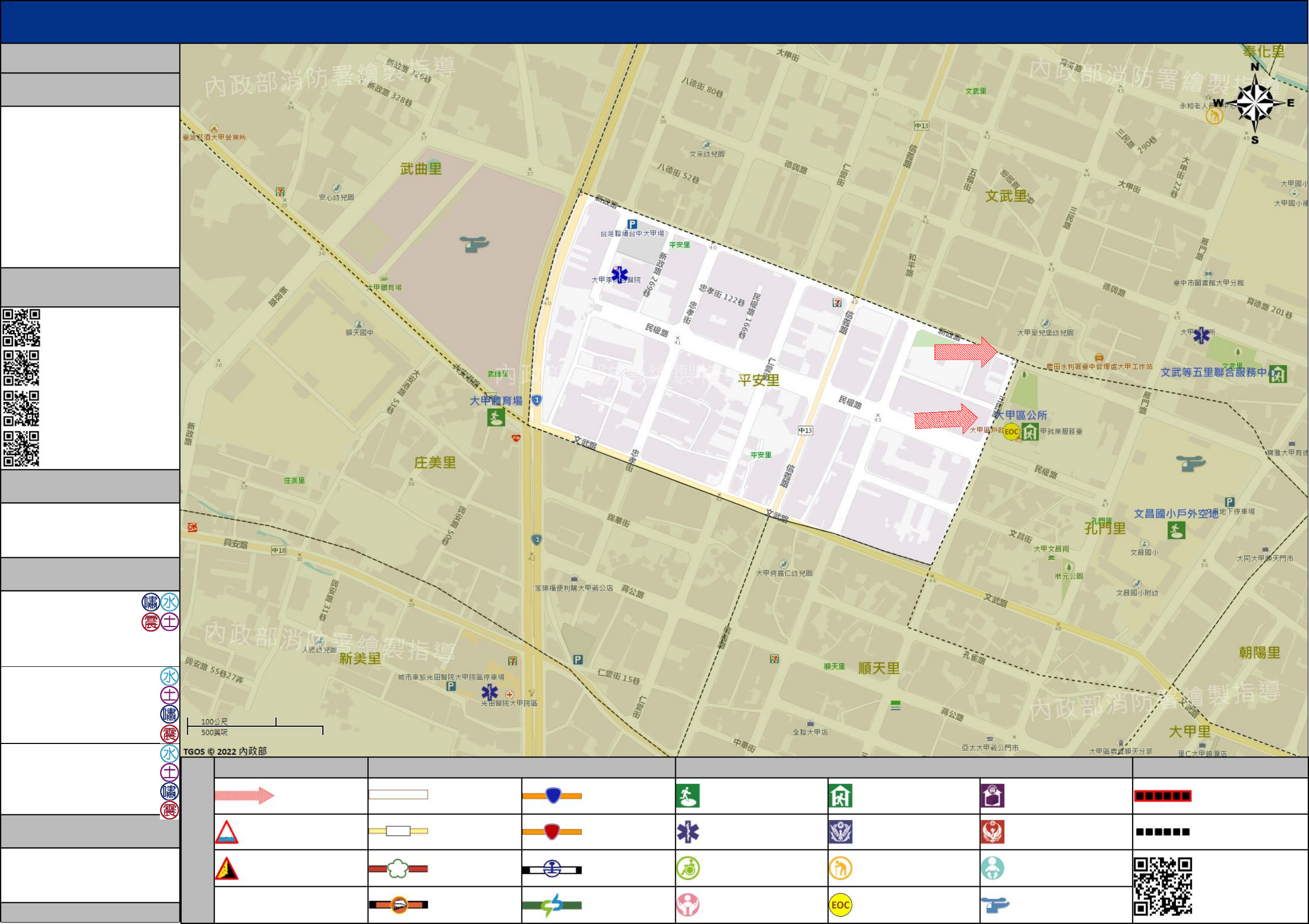Viewport: 1309px width, 924px height.
Task: Click the parking icon near 仁愛街 15巷
Action: pyautogui.click(x=578, y=660)
